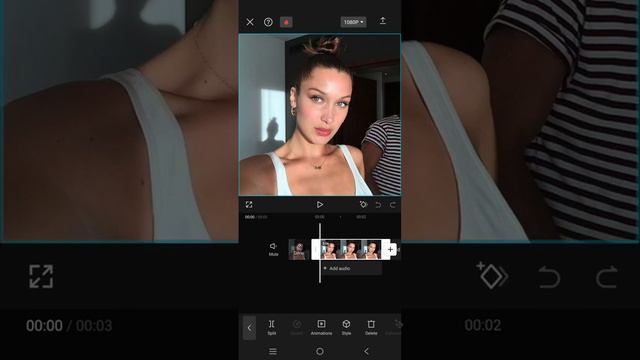Go back using the toolbar left chevron
The height and width of the screenshot is (360, 640).
tap(249, 328)
